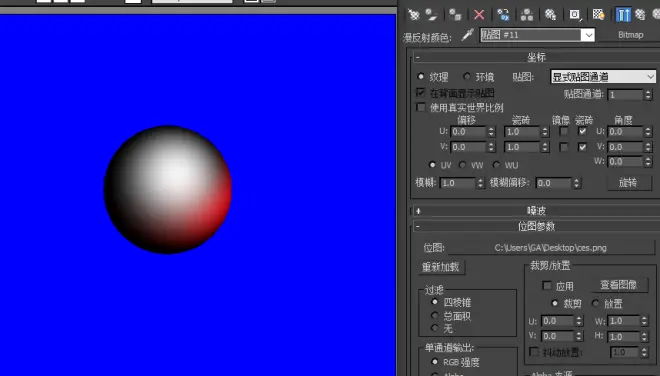Select the 环境 radio button
Viewport: 660px width, 376px height.
466,77
